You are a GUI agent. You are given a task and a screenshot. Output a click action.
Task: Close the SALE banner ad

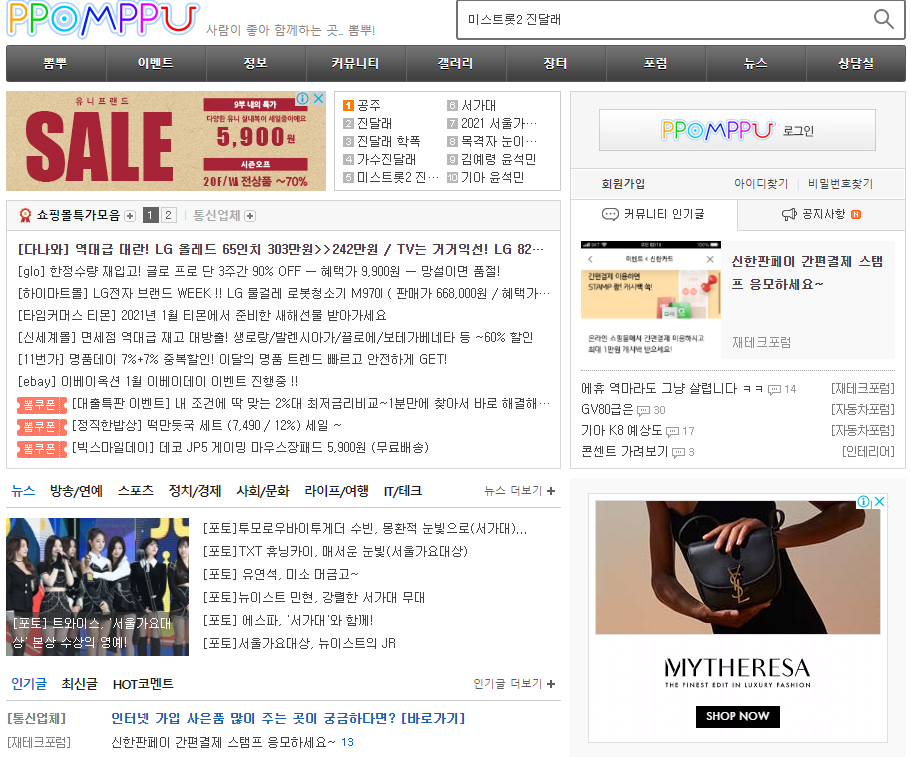(x=318, y=98)
